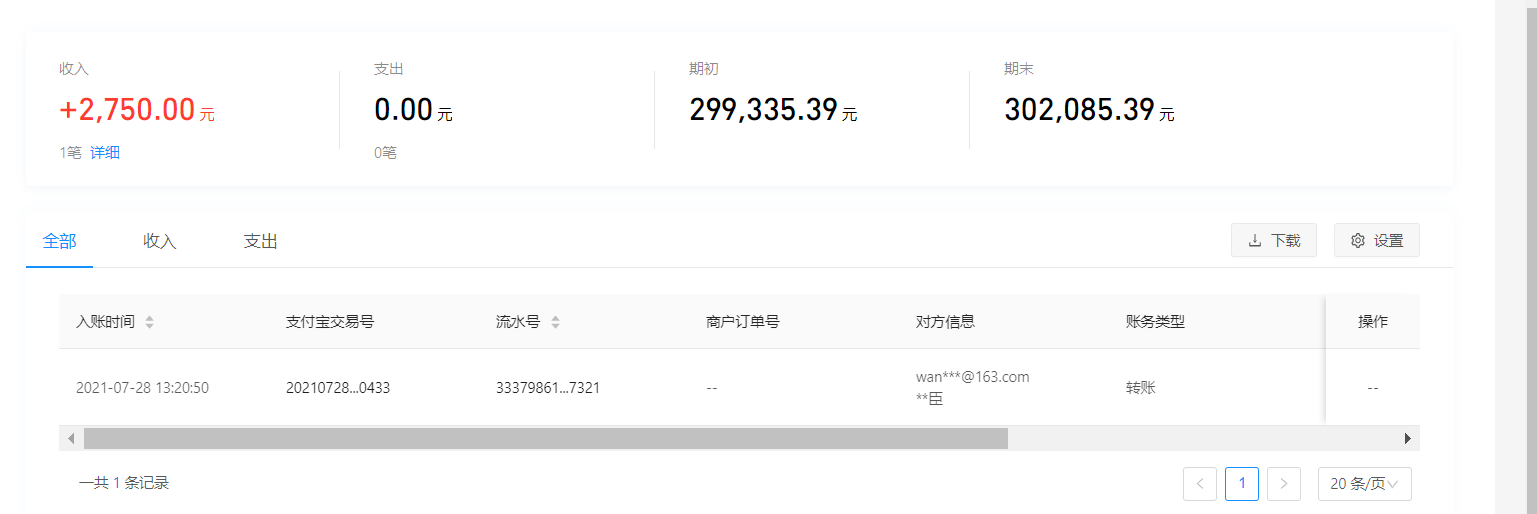The height and width of the screenshot is (514, 1537).
Task: Click serial number 33379861...7321
Action: (548, 388)
